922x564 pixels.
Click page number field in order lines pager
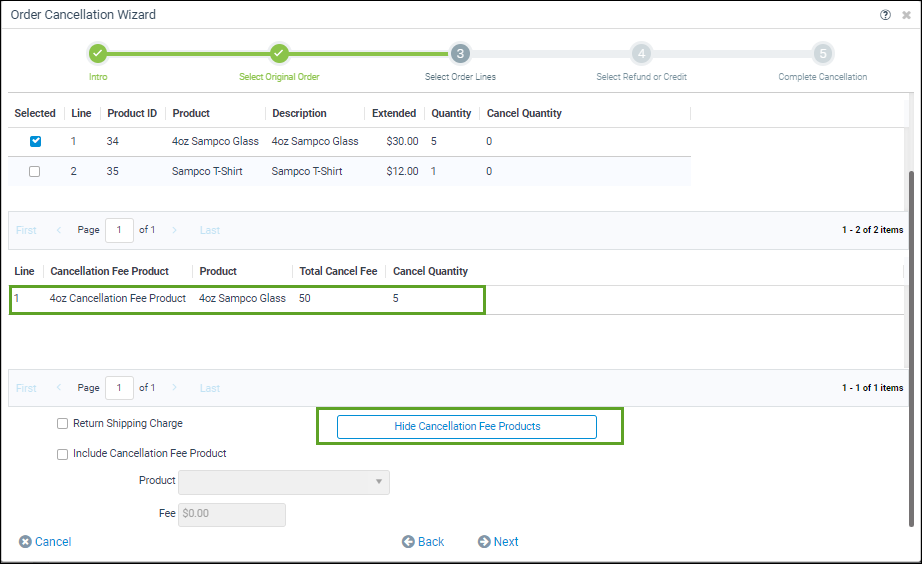coord(119,230)
